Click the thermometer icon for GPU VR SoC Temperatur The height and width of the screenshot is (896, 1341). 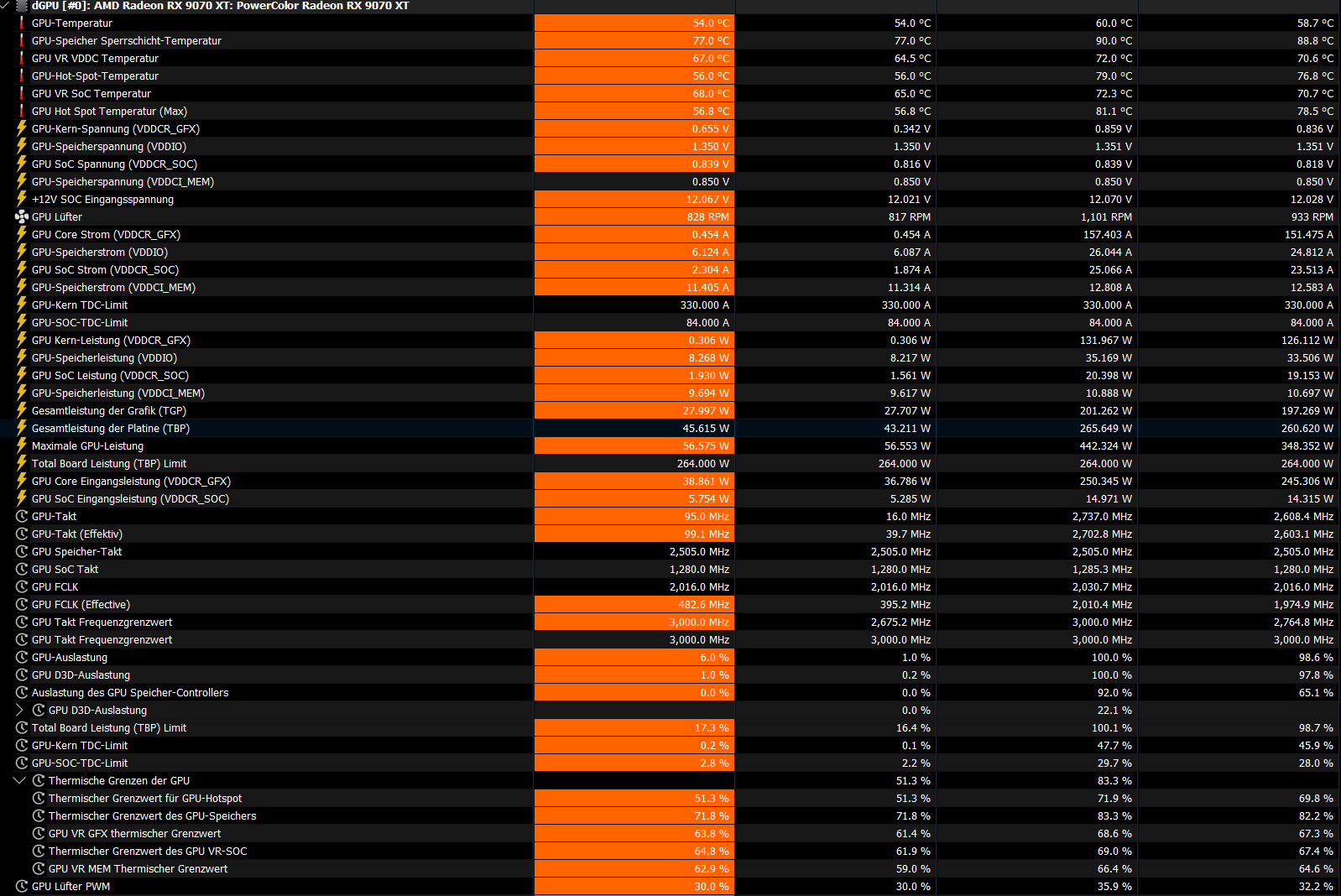click(x=22, y=93)
